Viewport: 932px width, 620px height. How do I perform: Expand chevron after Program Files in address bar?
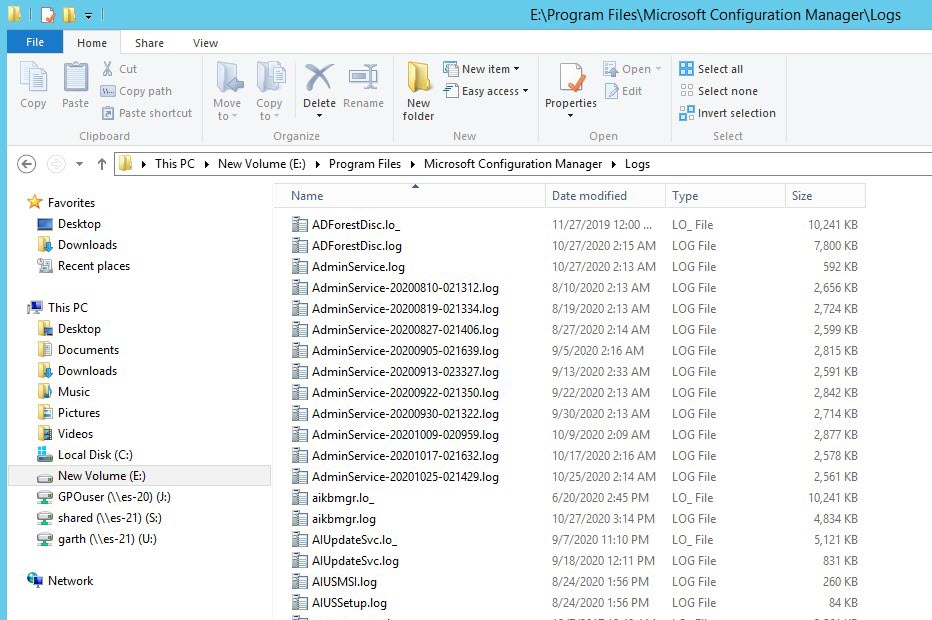coord(413,164)
